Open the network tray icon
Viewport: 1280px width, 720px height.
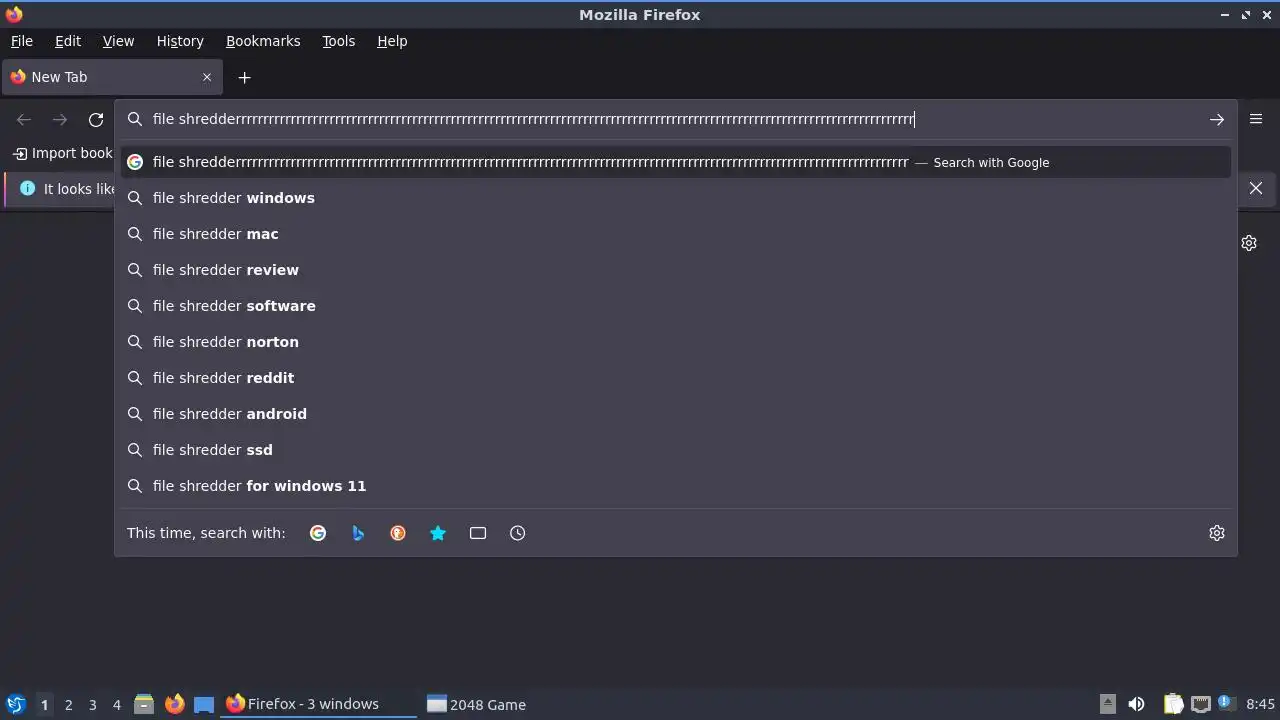click(1201, 704)
